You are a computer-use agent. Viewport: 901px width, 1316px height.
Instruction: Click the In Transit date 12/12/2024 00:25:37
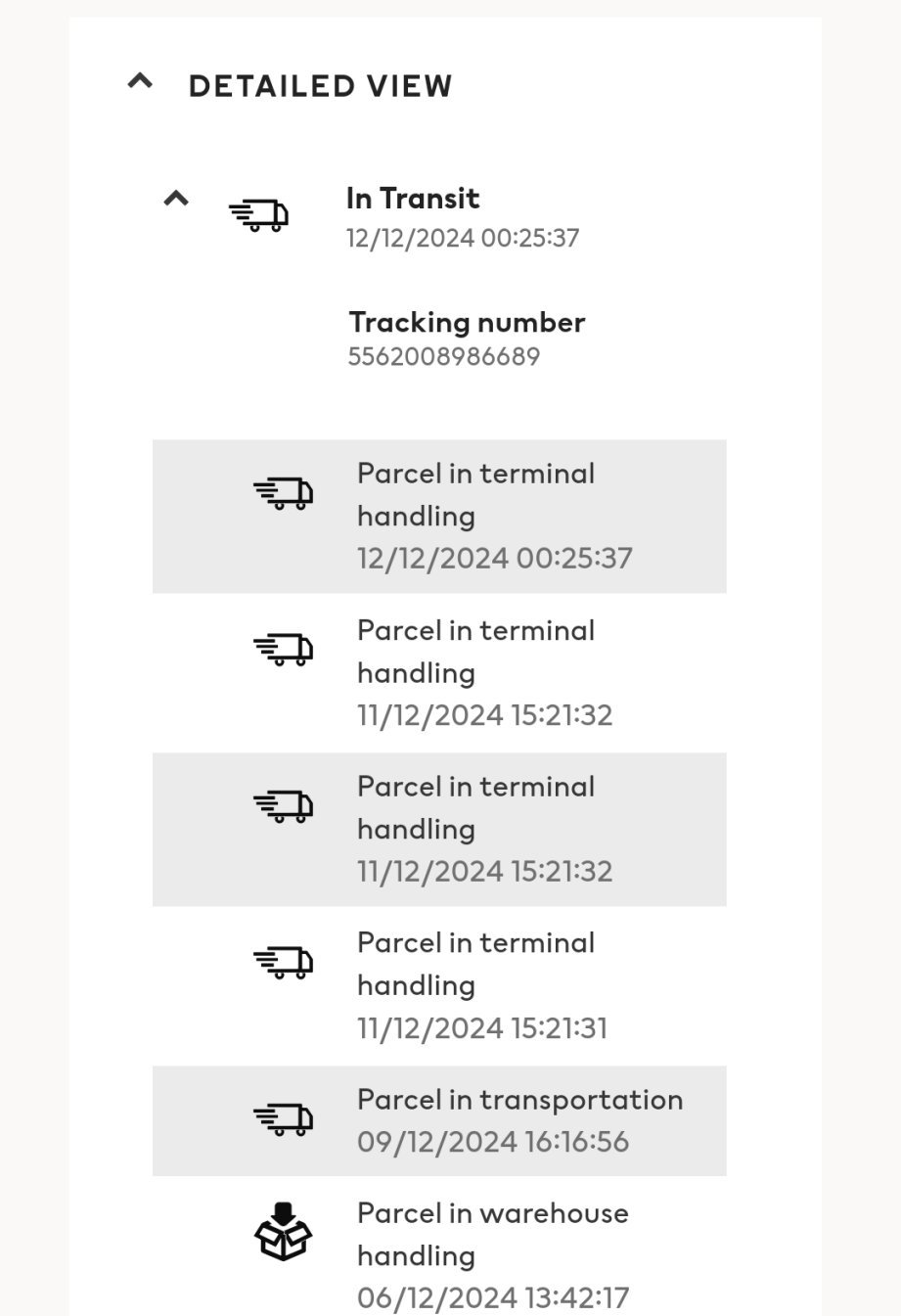[463, 238]
